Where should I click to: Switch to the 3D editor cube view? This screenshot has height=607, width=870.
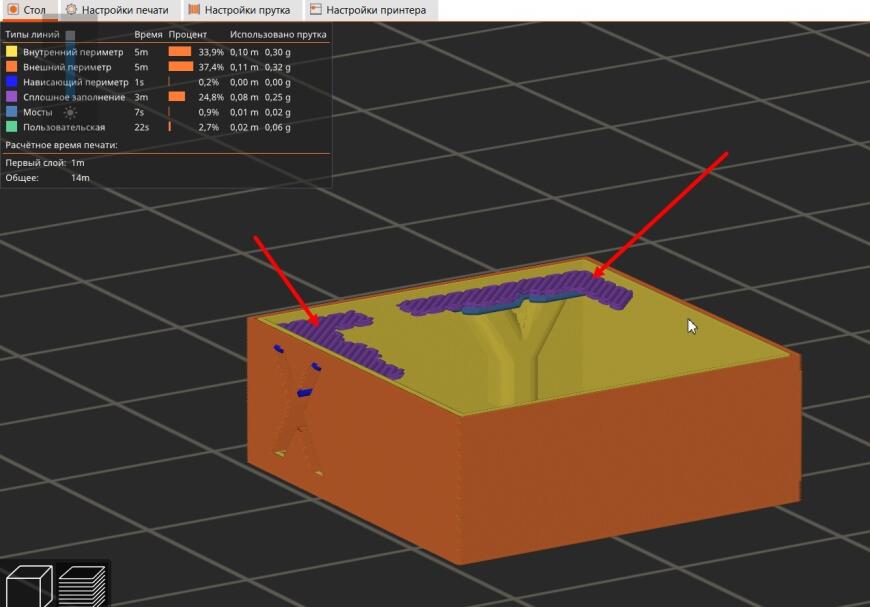(x=28, y=585)
